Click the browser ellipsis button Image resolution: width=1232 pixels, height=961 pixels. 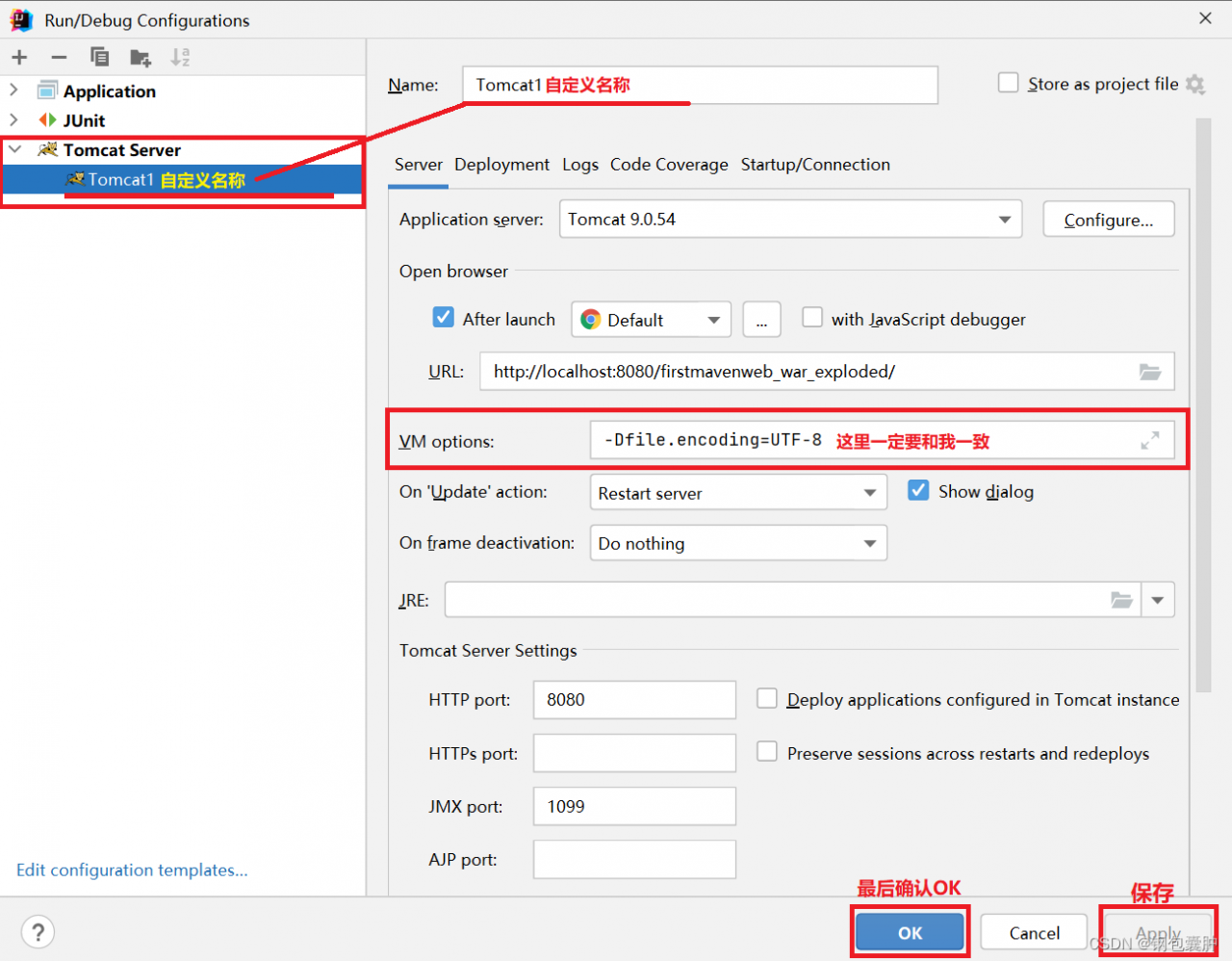pyautogui.click(x=761, y=320)
